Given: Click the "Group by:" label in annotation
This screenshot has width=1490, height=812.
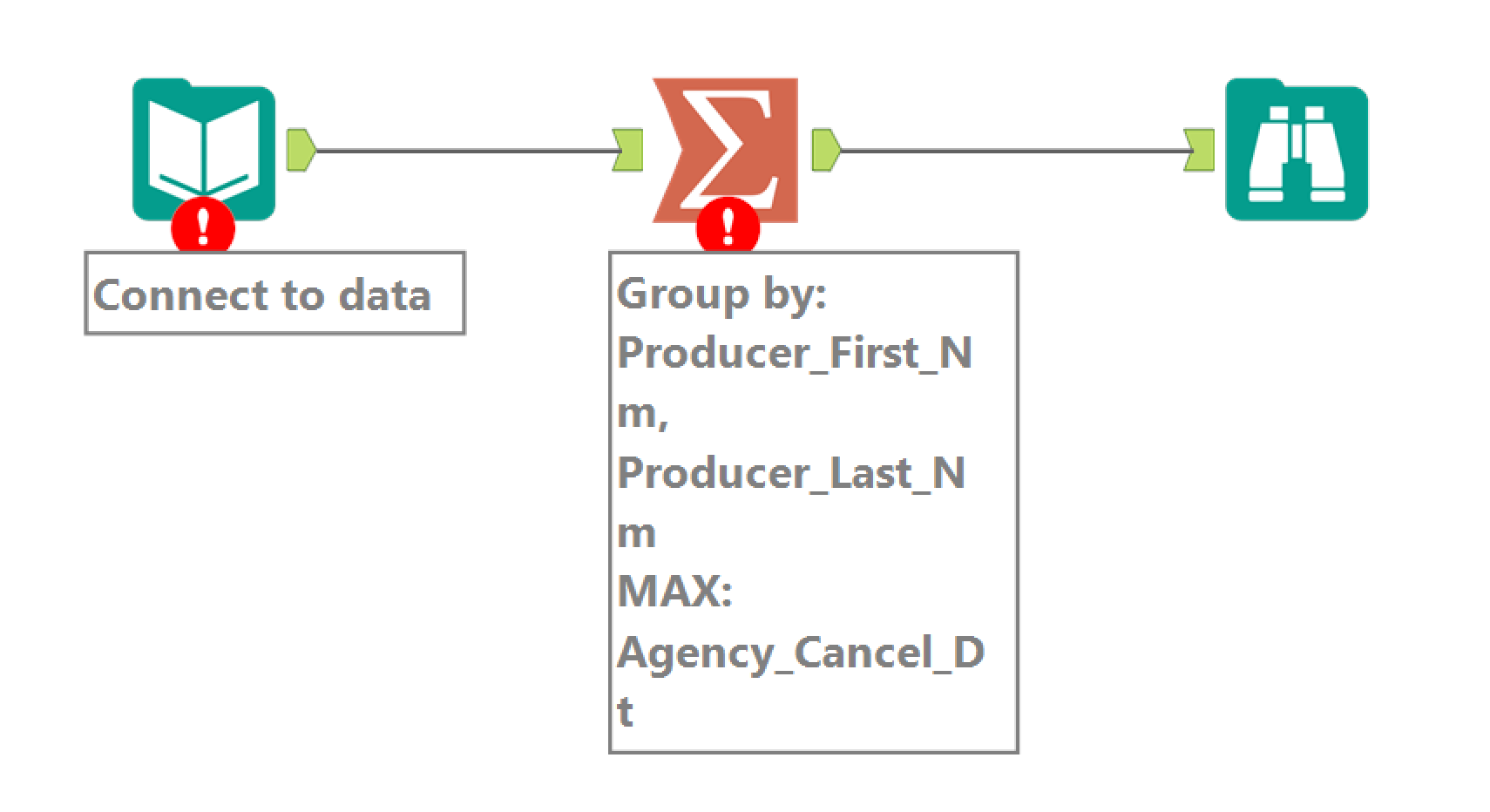Looking at the screenshot, I should coord(721,294).
